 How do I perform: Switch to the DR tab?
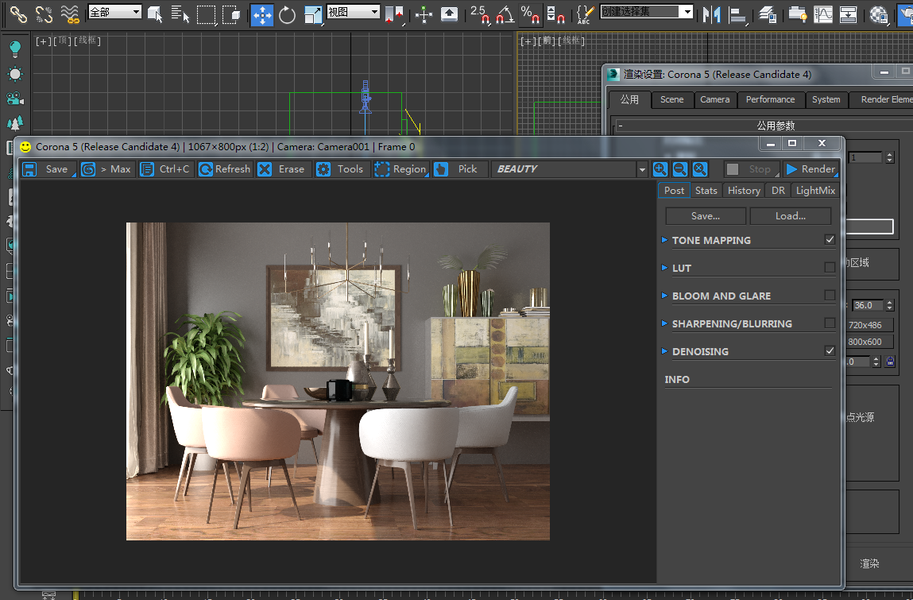778,190
